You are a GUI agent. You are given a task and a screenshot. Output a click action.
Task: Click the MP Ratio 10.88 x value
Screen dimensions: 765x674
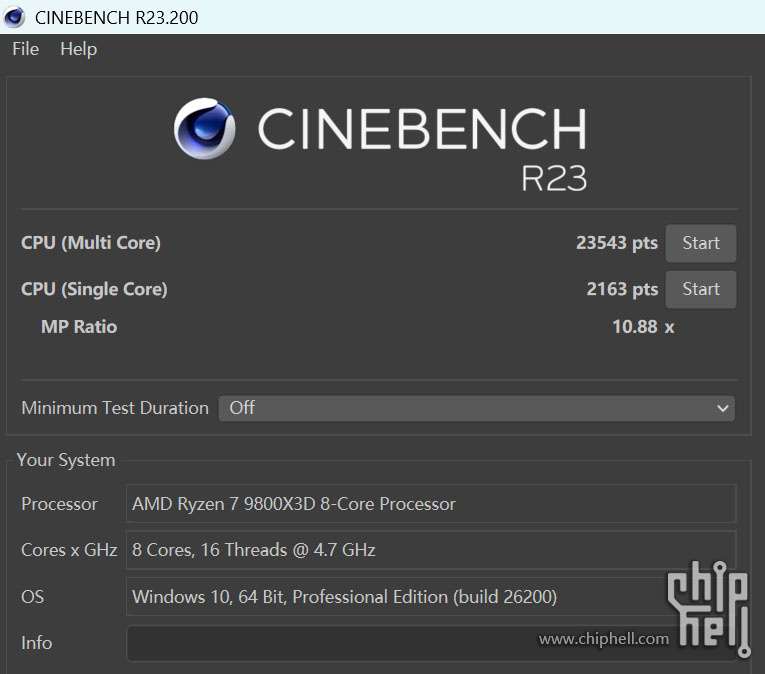642,326
